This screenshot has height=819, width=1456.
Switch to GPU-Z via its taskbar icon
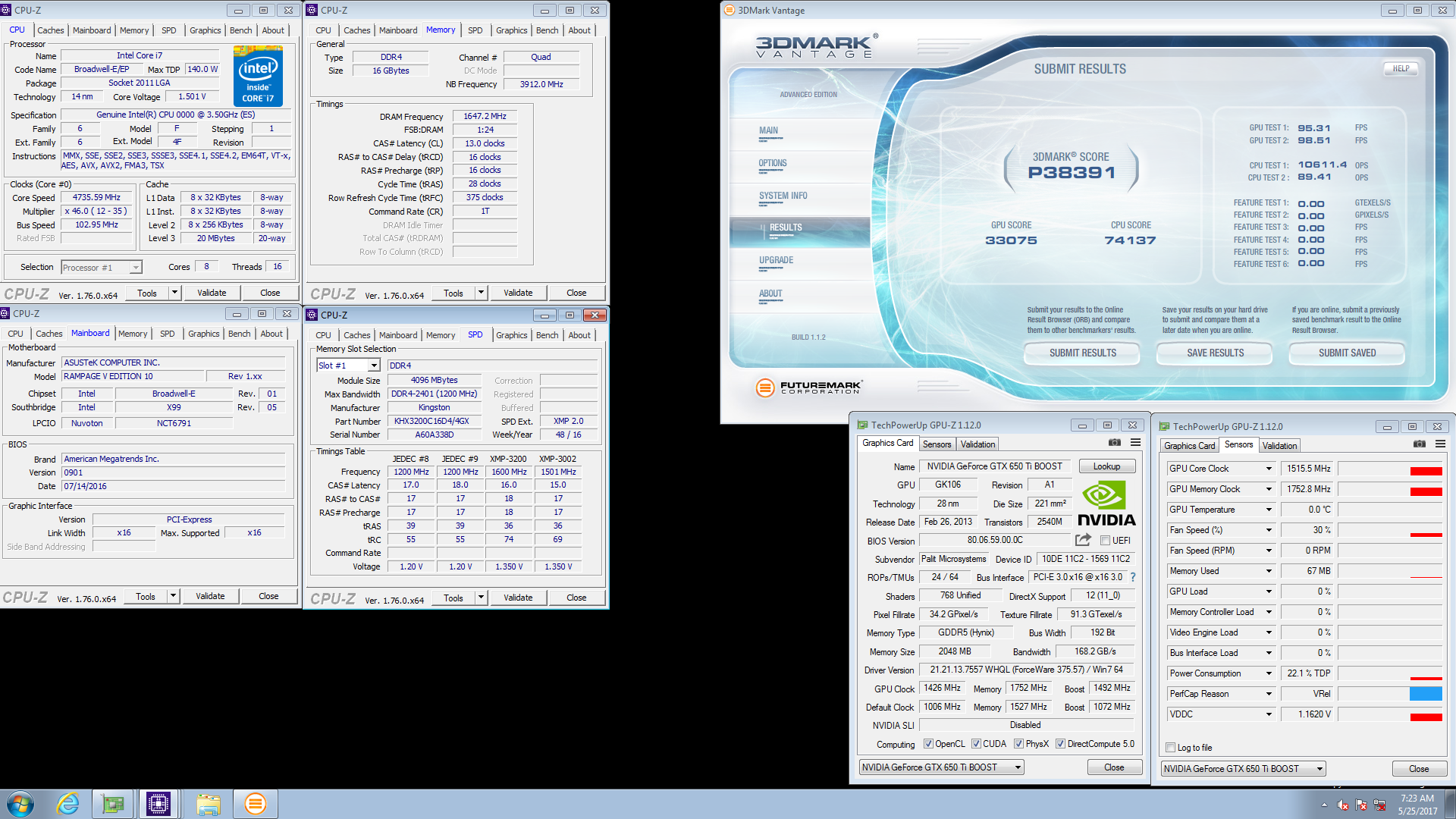point(113,804)
